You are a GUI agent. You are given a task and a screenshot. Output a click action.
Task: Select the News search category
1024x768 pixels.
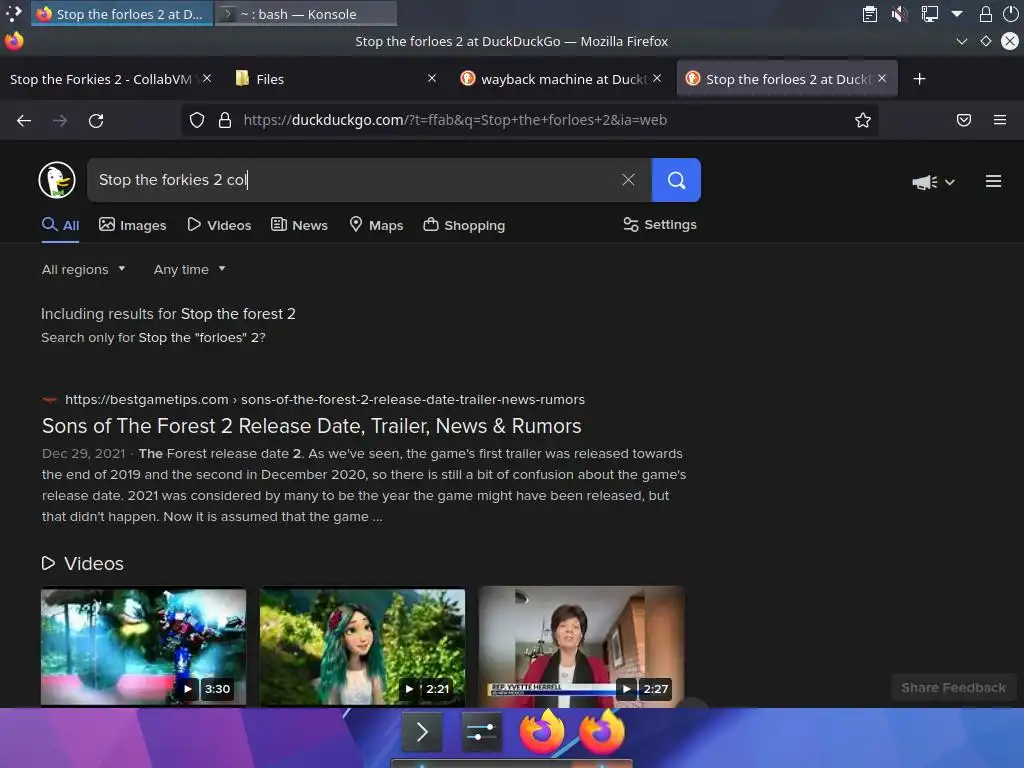[299, 225]
